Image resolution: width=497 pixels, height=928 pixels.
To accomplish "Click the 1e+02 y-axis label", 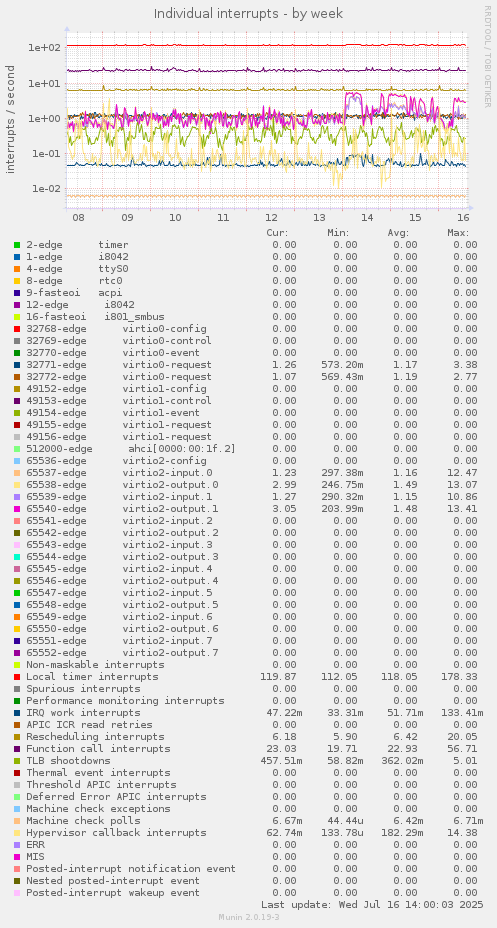I will (44, 47).
